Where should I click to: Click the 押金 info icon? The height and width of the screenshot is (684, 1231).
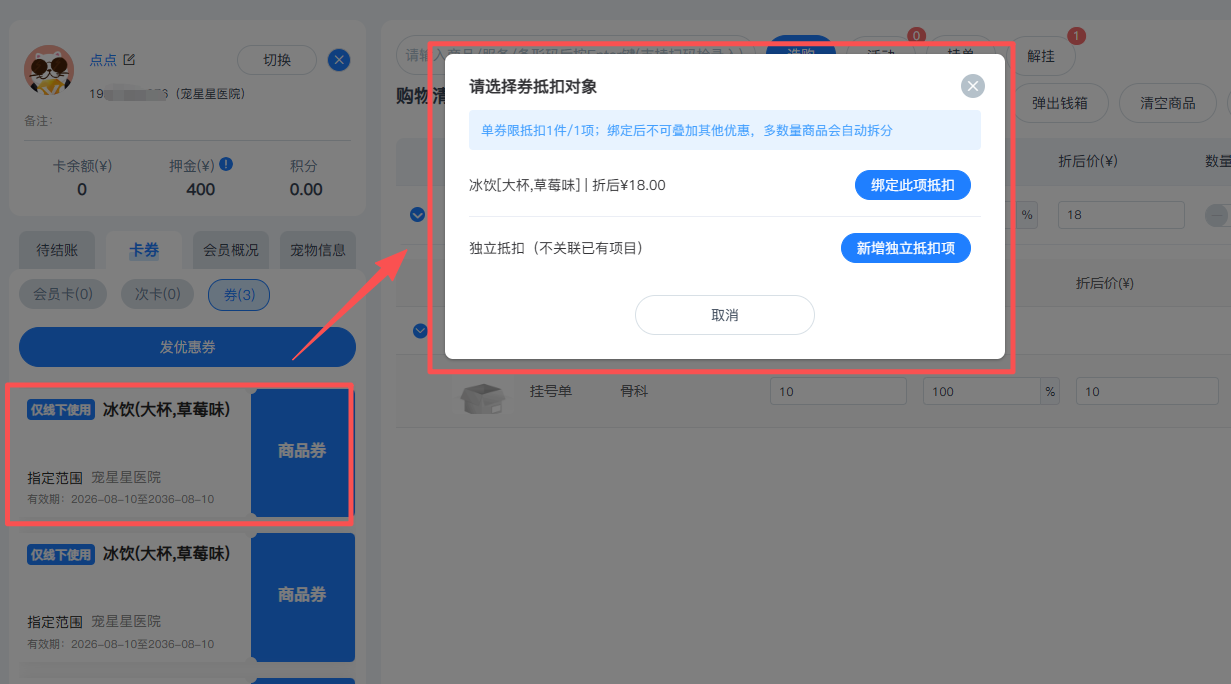[x=226, y=164]
